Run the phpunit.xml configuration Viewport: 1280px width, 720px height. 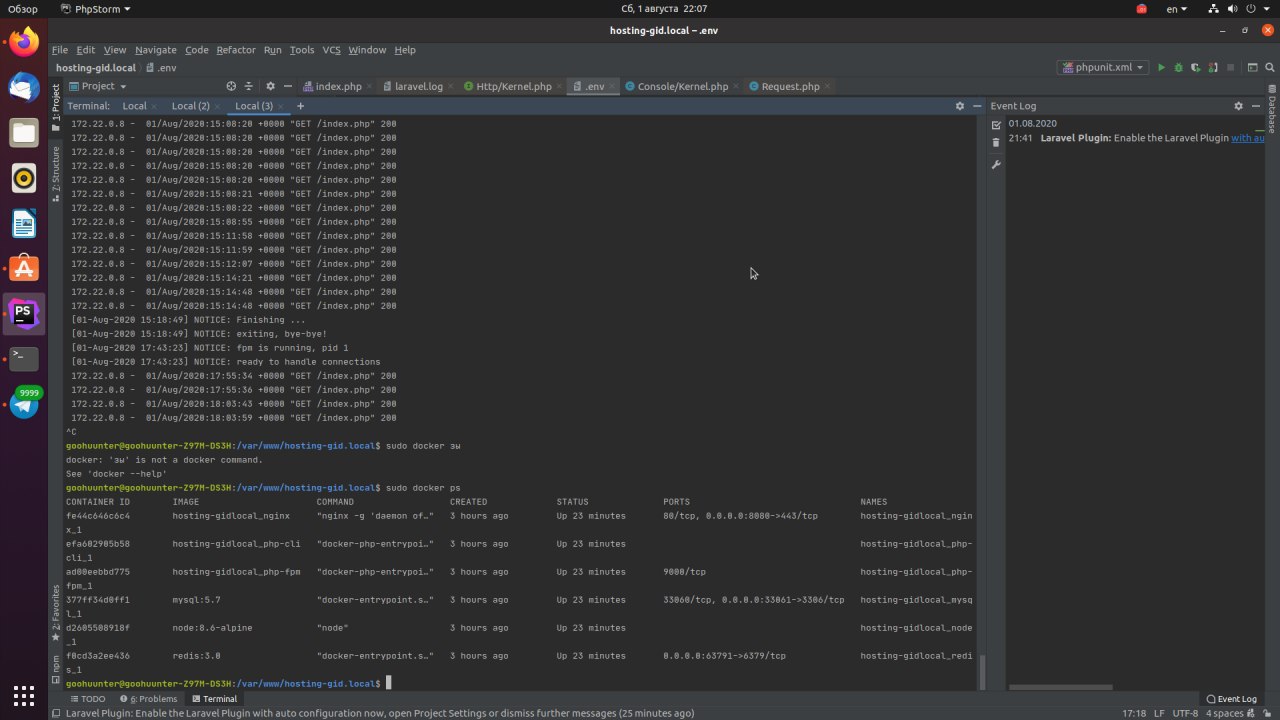pyautogui.click(x=1161, y=68)
